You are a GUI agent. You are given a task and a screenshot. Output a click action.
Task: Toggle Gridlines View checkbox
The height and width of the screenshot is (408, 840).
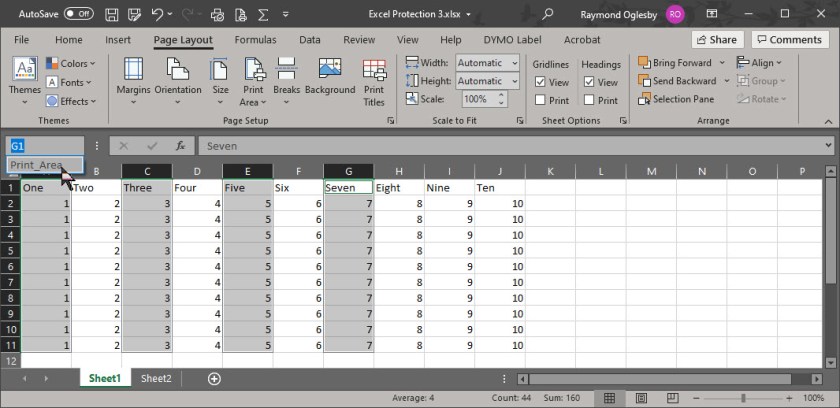[x=540, y=82]
